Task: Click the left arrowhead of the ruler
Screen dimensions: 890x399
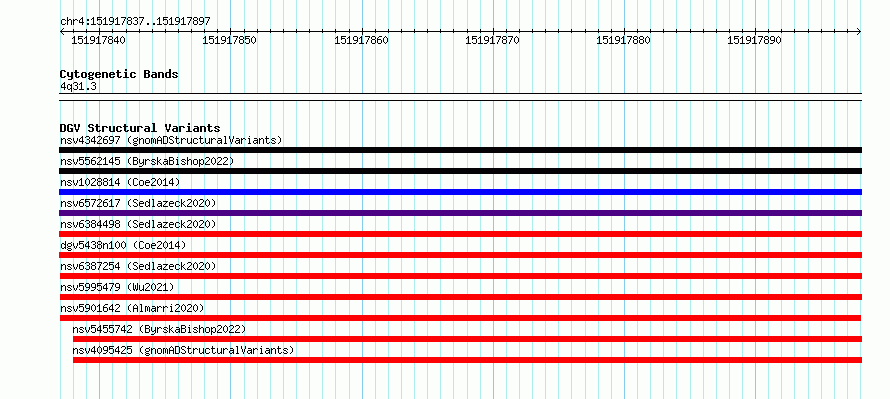Action: tap(62, 32)
